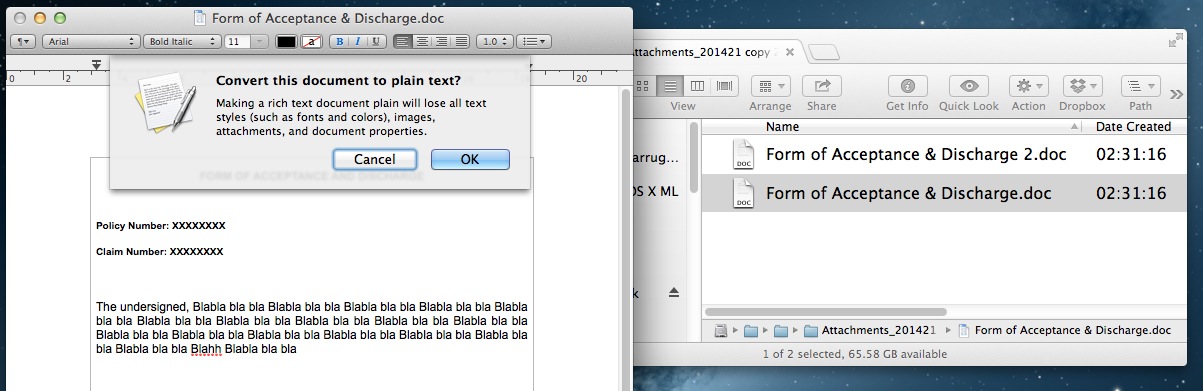Viewport: 1203px width, 391px height.
Task: Click the eject icon in Finder sidebar
Action: point(673,292)
